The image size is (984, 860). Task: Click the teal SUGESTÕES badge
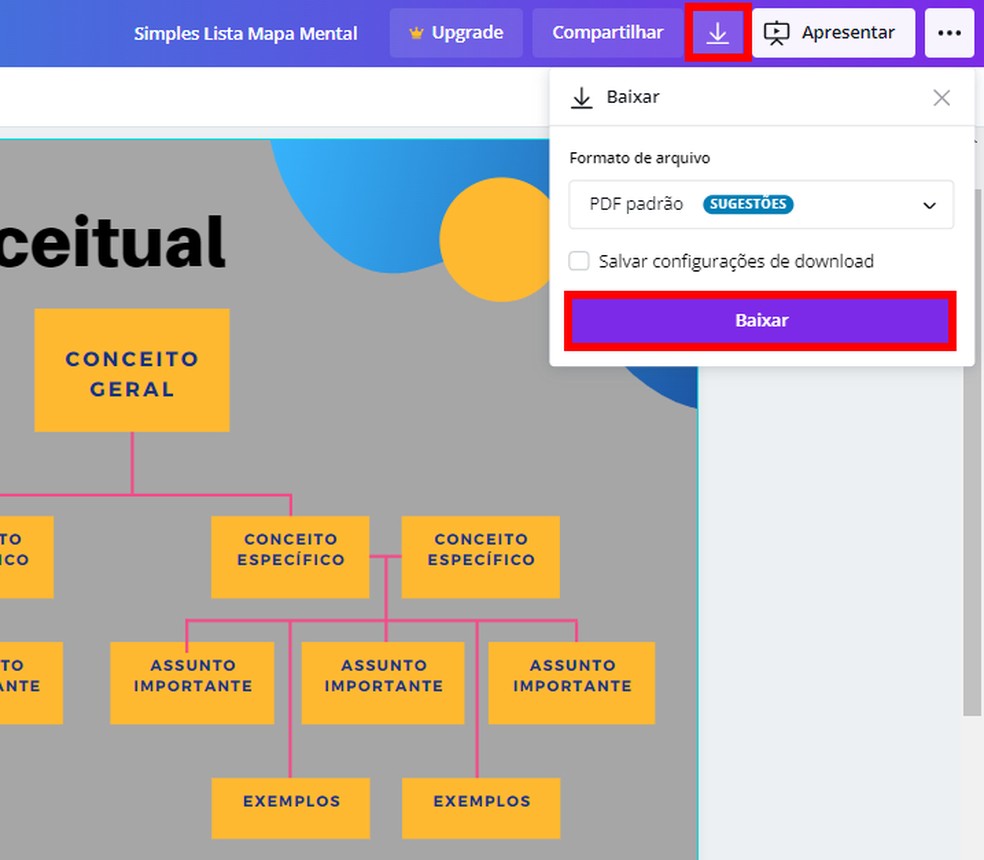pos(748,204)
